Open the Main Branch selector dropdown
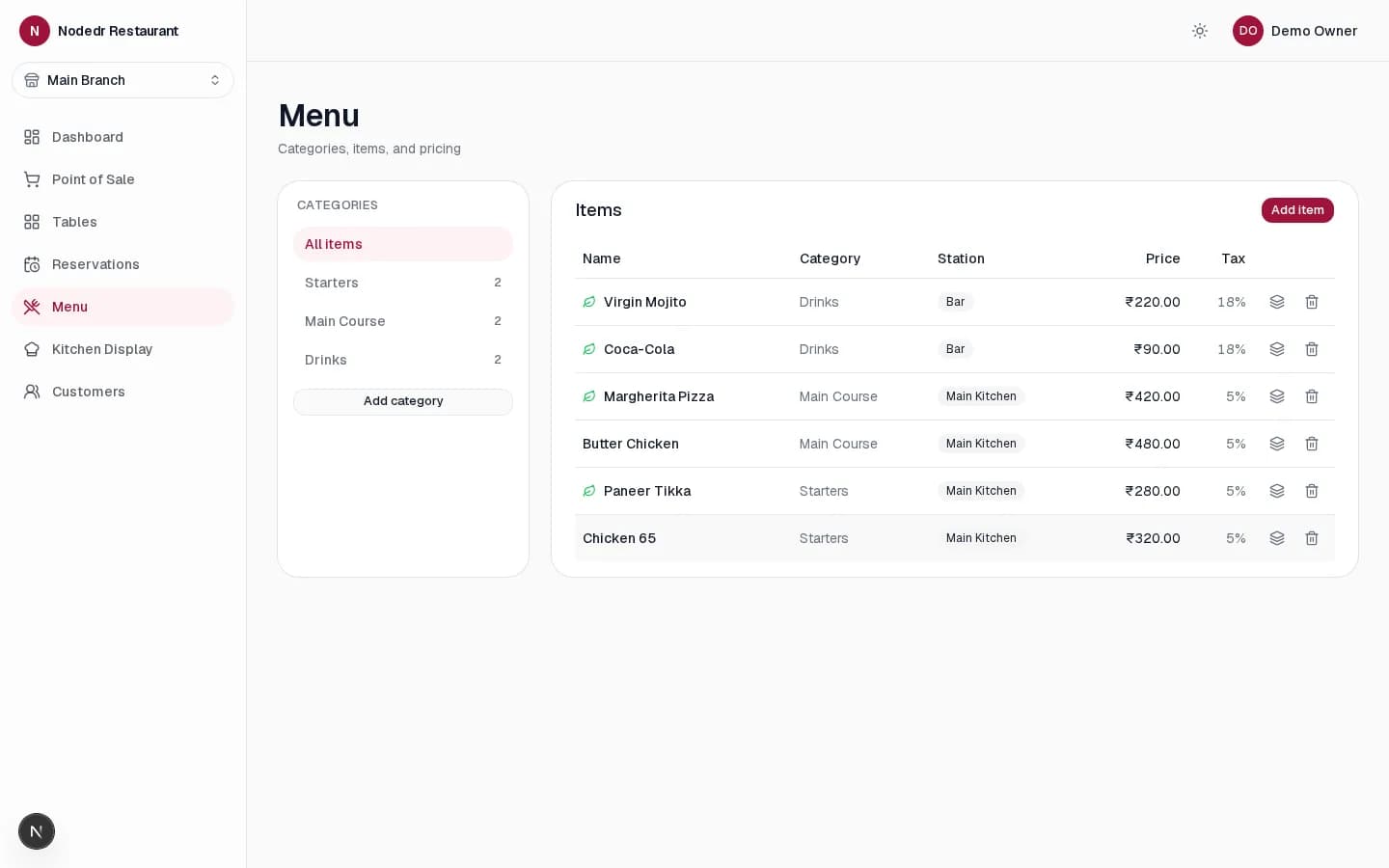1389x868 pixels. (123, 80)
